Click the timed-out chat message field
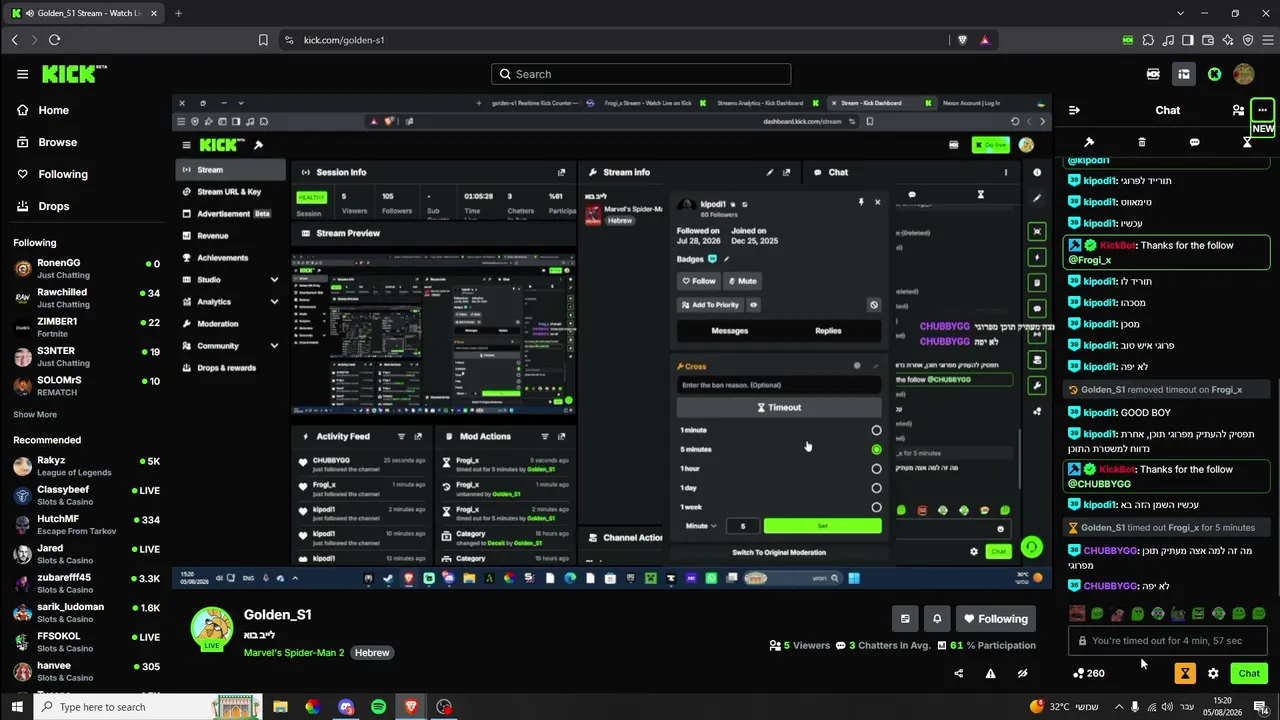This screenshot has width=1280, height=720. tap(1168, 641)
